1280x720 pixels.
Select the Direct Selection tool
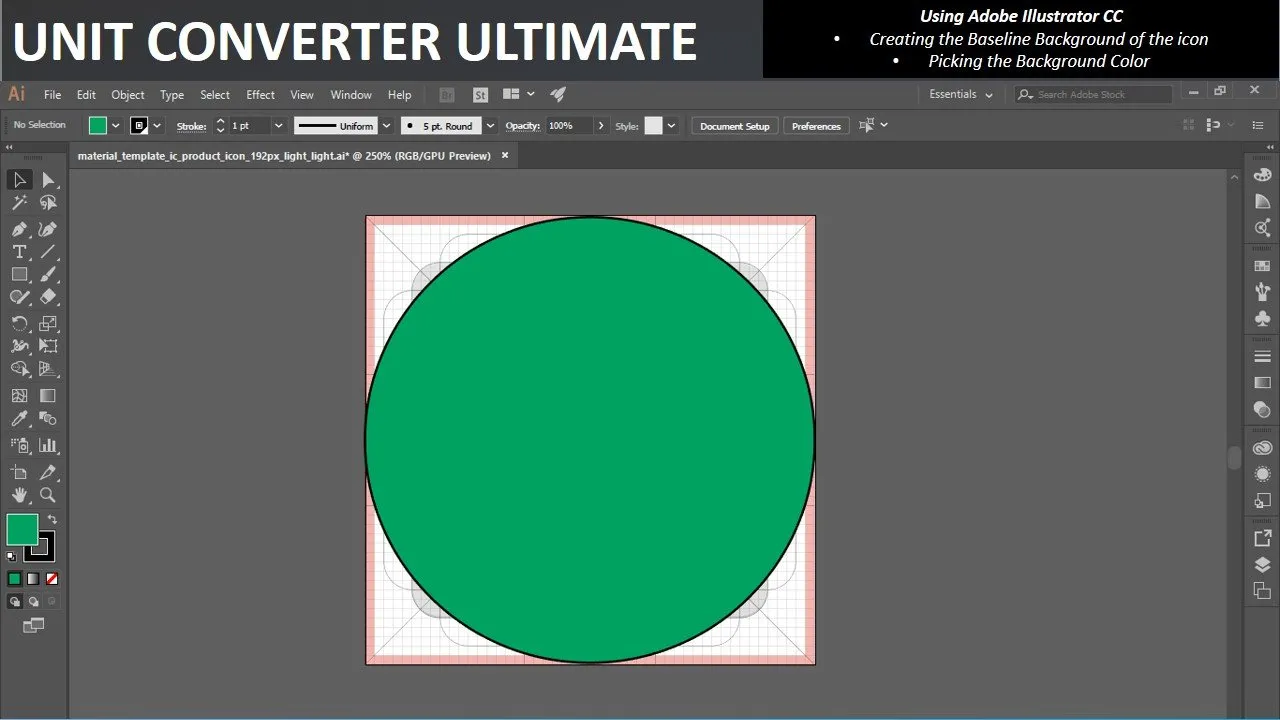tap(47, 180)
